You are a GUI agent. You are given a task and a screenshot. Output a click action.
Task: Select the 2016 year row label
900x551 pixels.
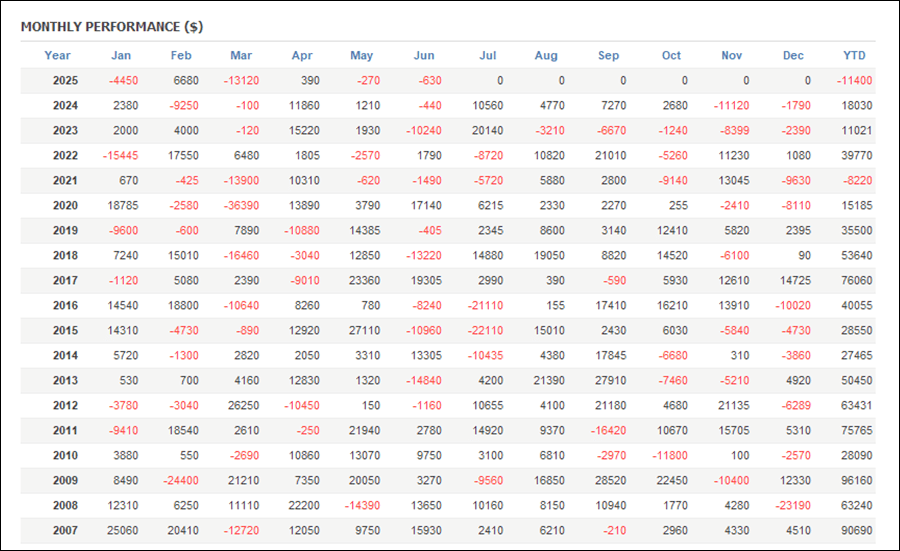[65, 305]
